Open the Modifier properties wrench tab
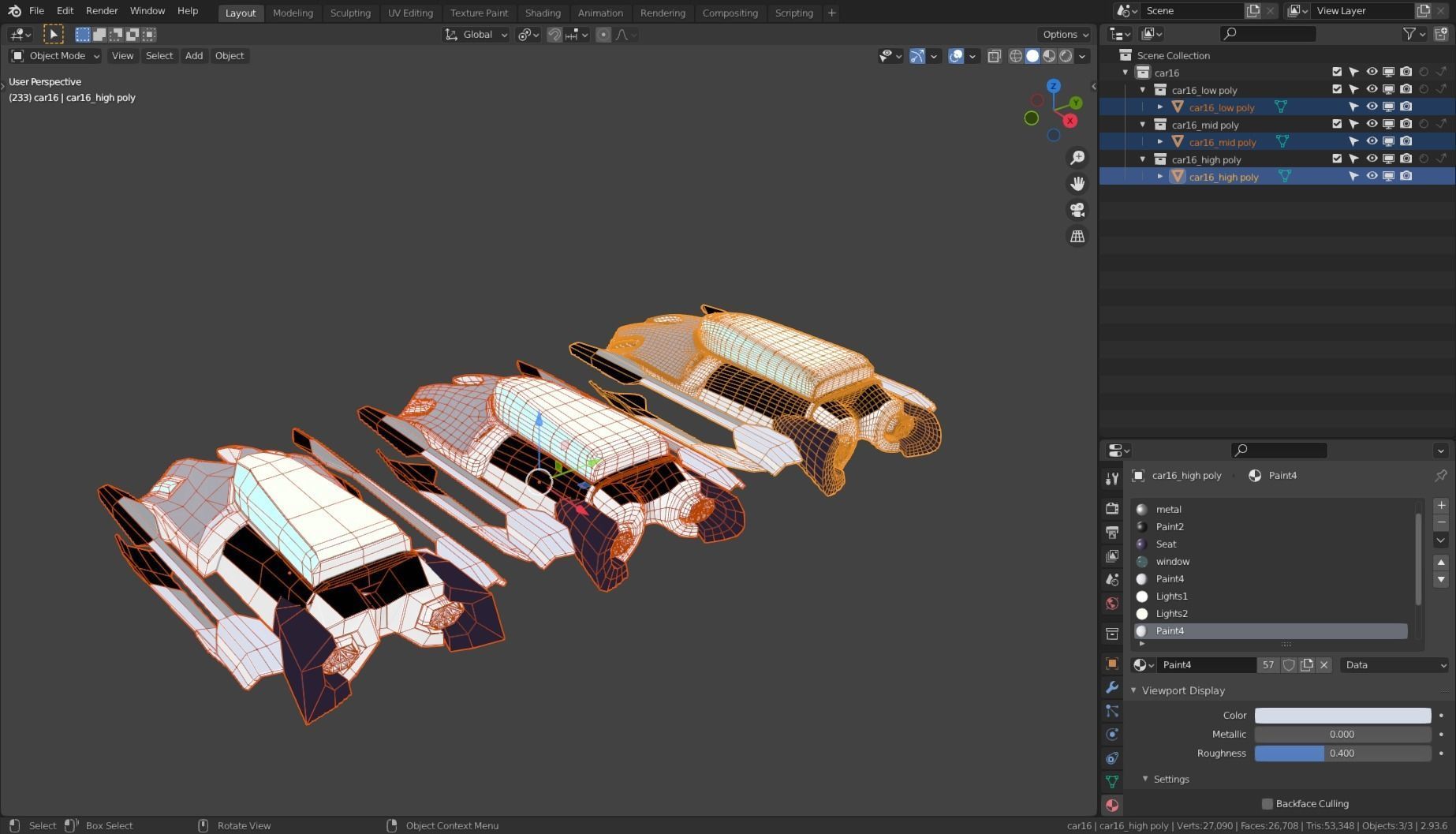The image size is (1456, 834). [x=1112, y=687]
